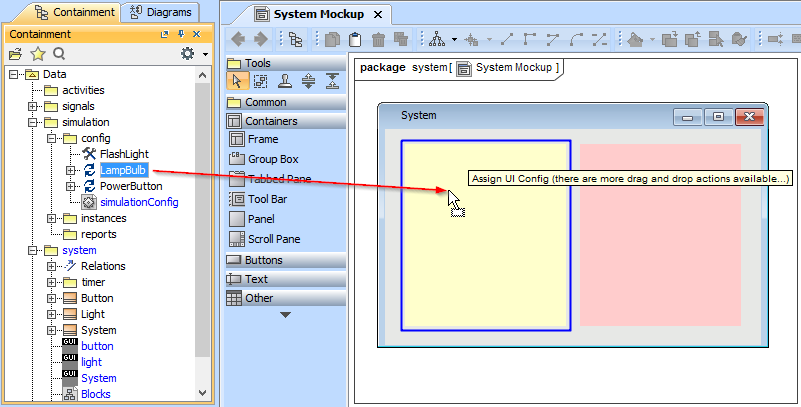
Task: Open the Buttons palette group
Action: 286,260
